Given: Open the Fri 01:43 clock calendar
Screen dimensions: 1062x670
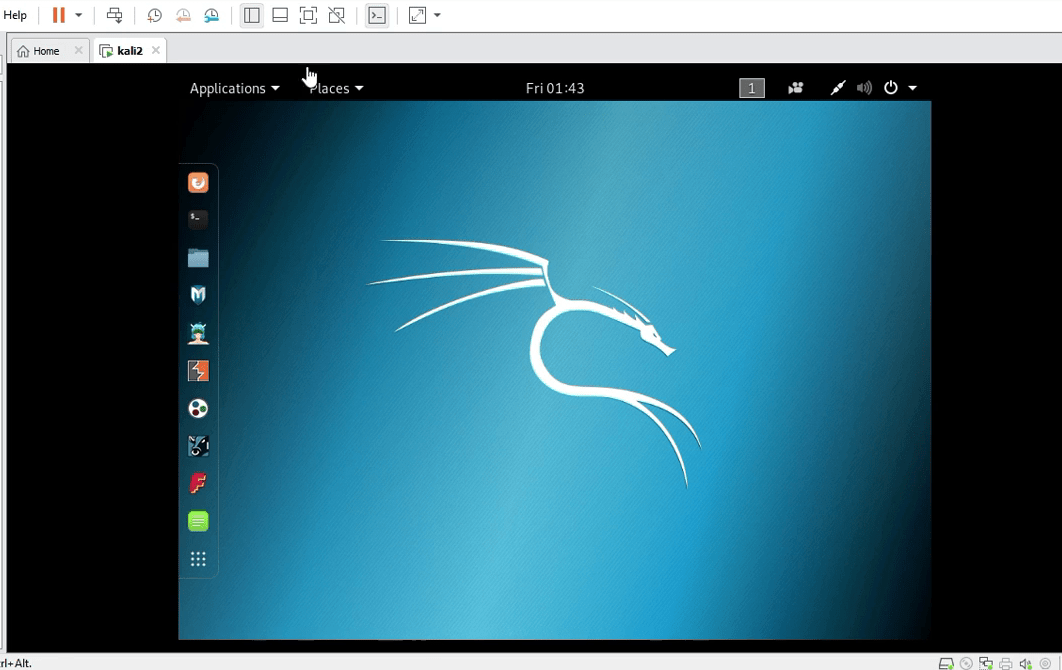Looking at the screenshot, I should (555, 88).
